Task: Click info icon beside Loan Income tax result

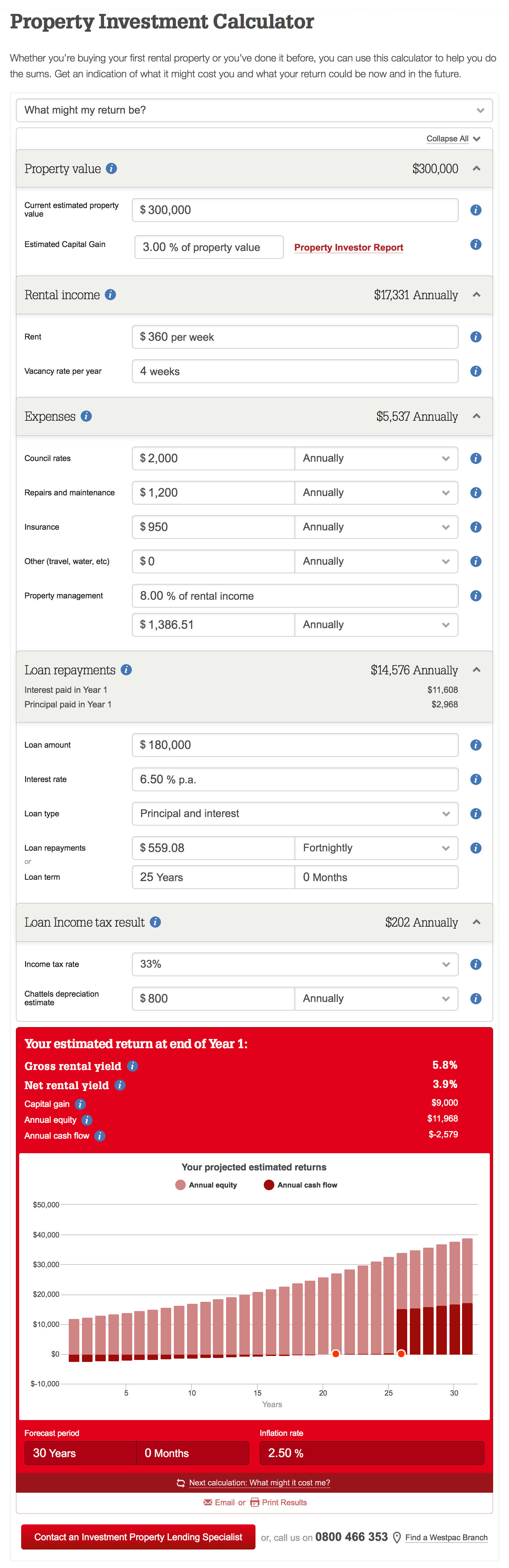Action: [155, 922]
